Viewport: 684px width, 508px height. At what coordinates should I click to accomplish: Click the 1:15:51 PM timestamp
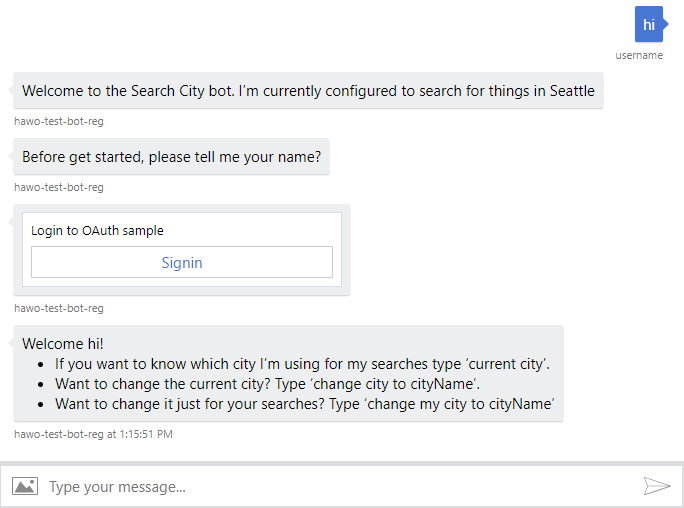[x=145, y=434]
